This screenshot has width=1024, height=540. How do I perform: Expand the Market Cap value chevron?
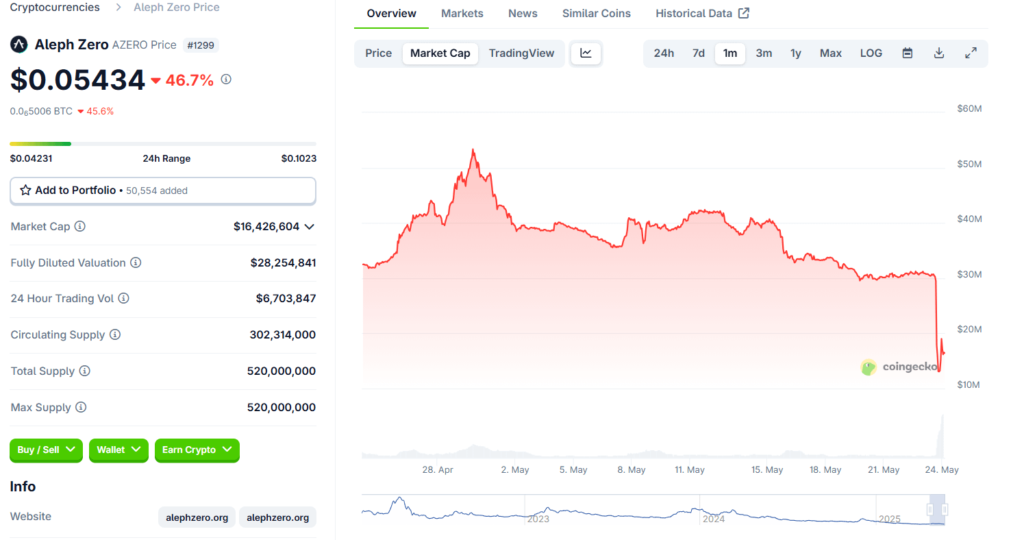point(310,227)
